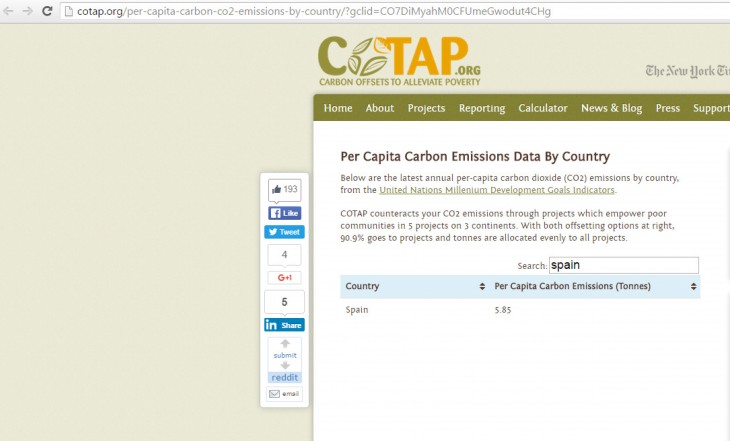Image resolution: width=730 pixels, height=441 pixels.
Task: Downvote with the reddit down arrow
Action: click(285, 366)
